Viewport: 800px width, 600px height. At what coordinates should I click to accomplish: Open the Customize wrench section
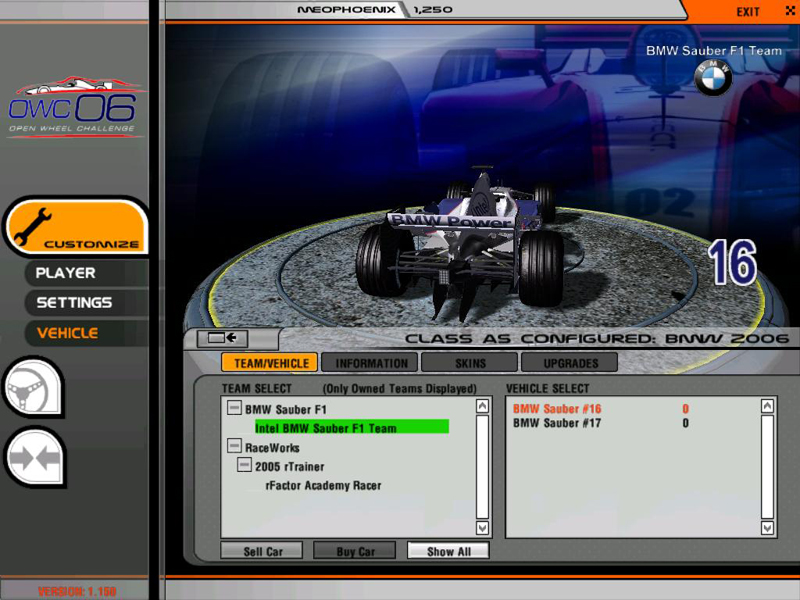click(77, 226)
